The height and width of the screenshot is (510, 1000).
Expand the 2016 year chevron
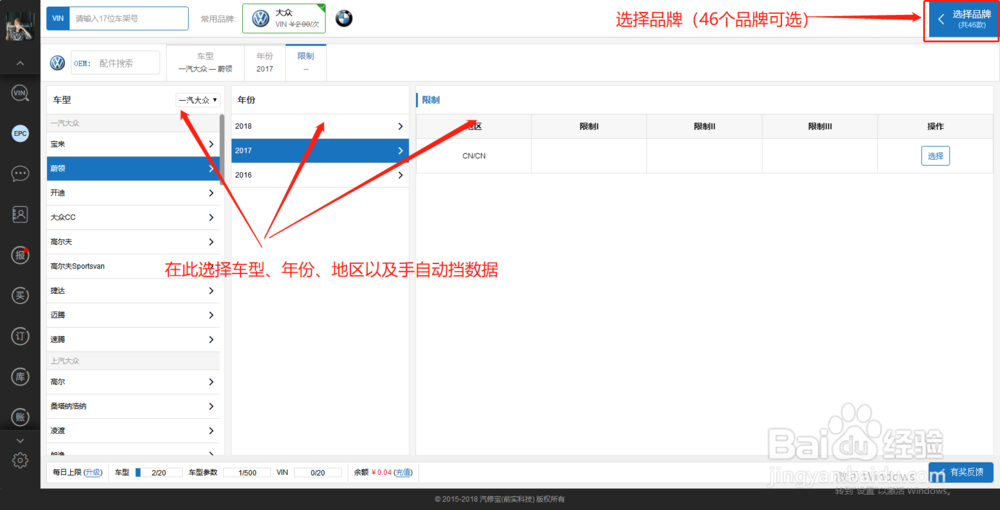[401, 175]
